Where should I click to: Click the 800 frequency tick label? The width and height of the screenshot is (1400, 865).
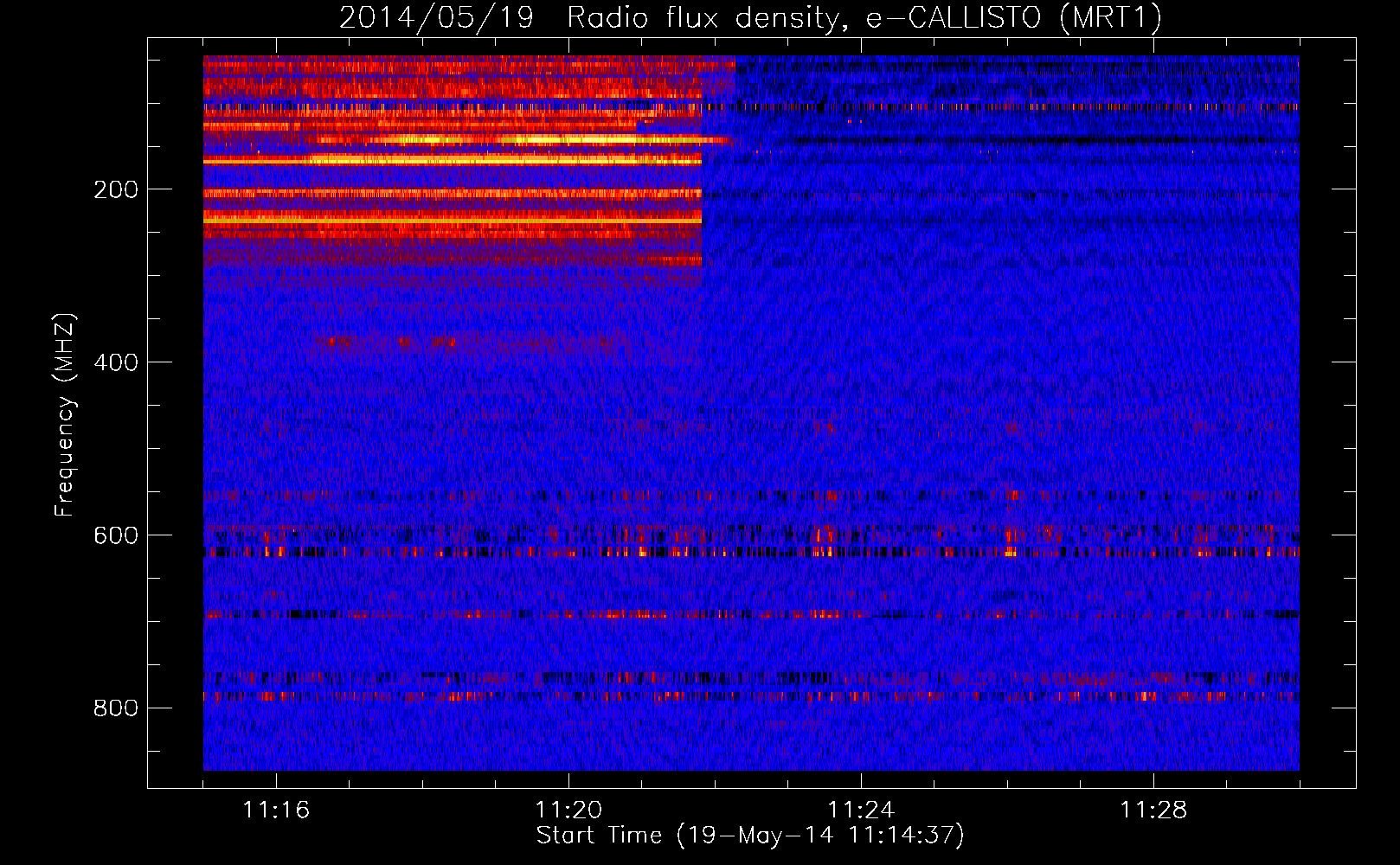(116, 708)
